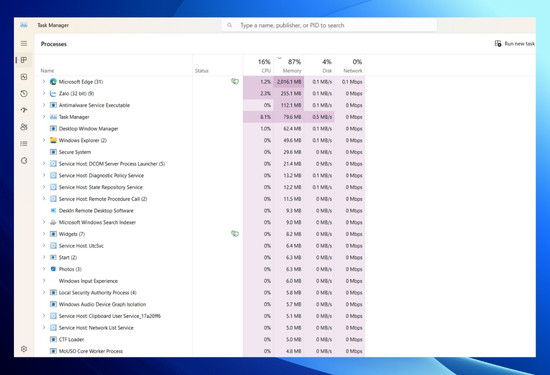550x375 pixels.
Task: Click the Microsoft Windows Search Indexer icon
Action: pos(53,222)
